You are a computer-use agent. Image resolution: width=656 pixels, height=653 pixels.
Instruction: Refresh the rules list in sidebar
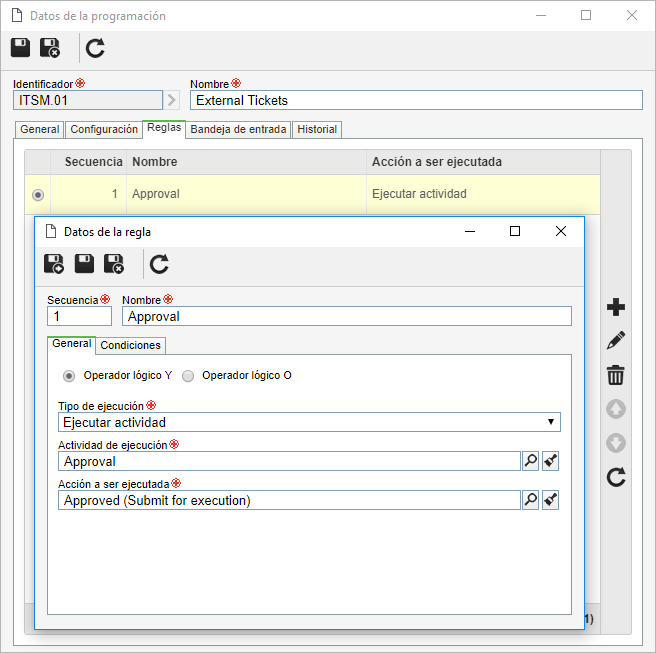pos(616,477)
